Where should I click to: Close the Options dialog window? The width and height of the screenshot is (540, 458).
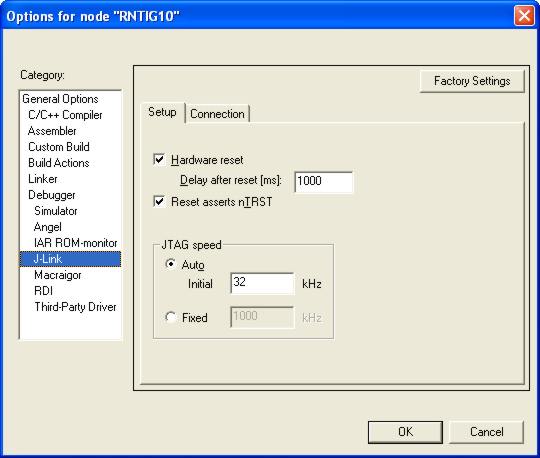524,15
